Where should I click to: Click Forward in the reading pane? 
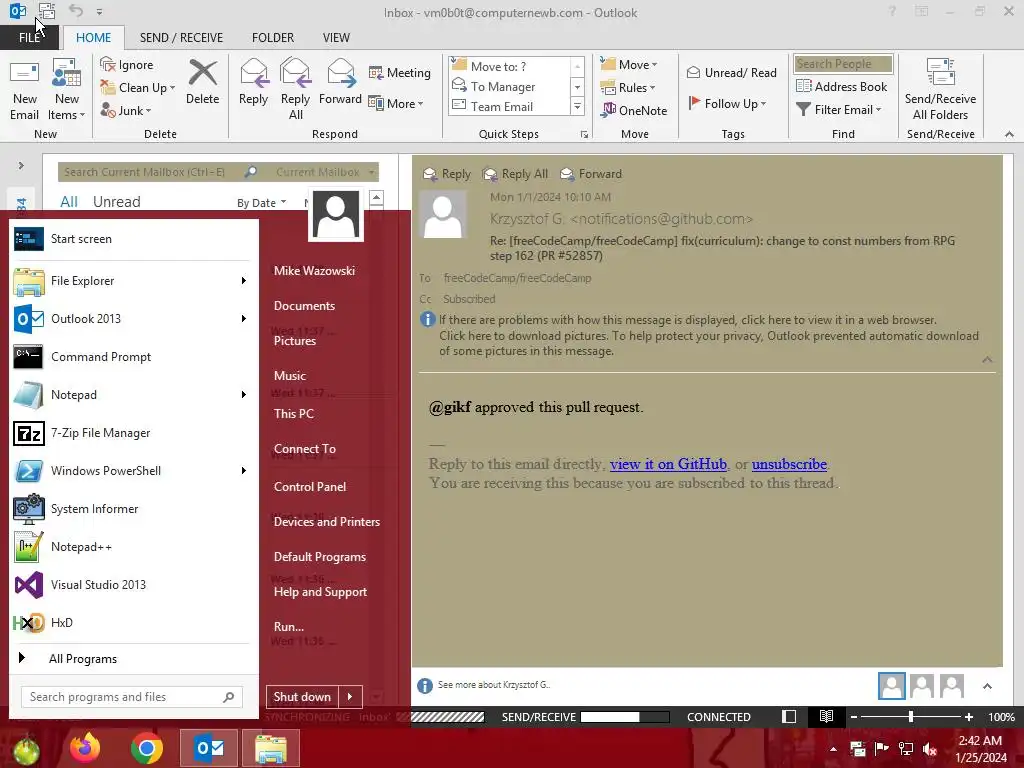[x=591, y=174]
